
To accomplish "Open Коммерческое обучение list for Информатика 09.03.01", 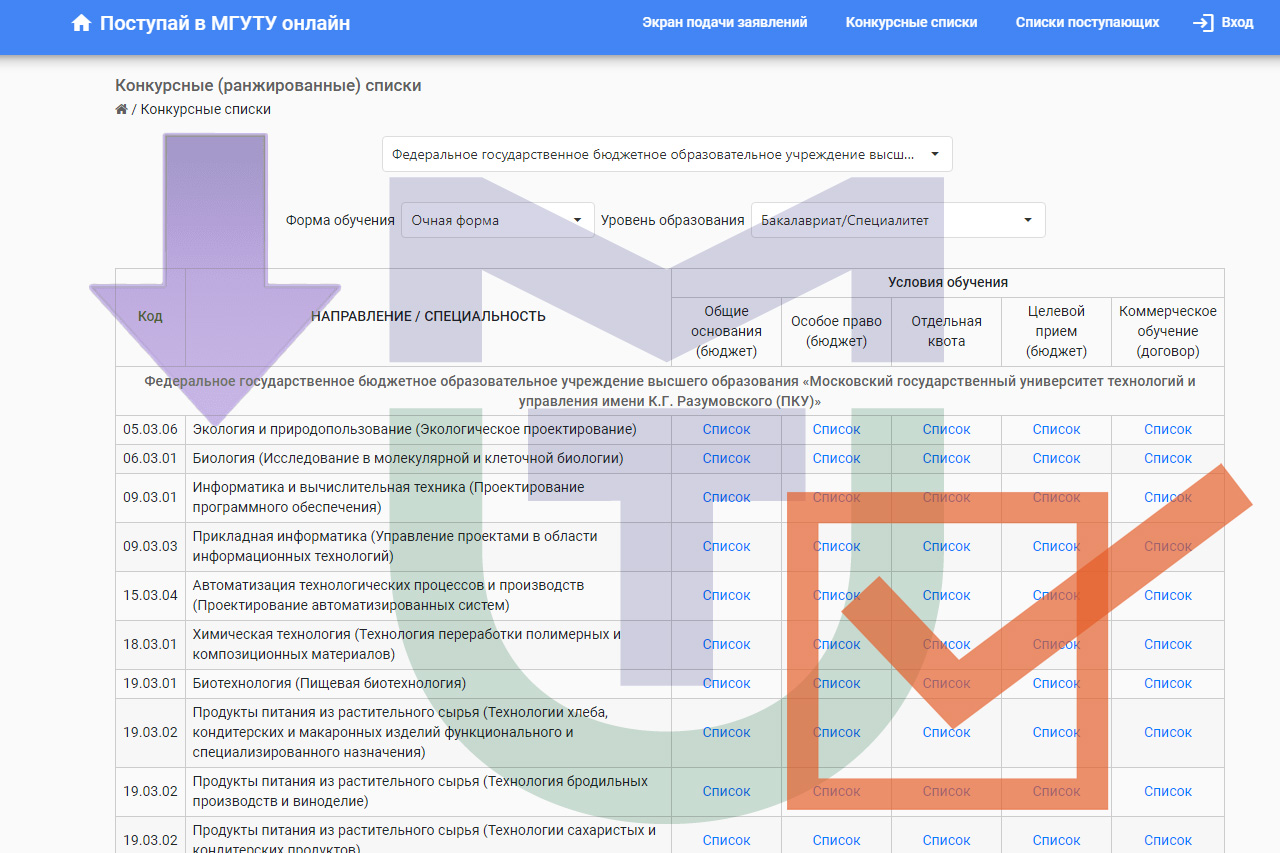I will click(x=1167, y=497).
